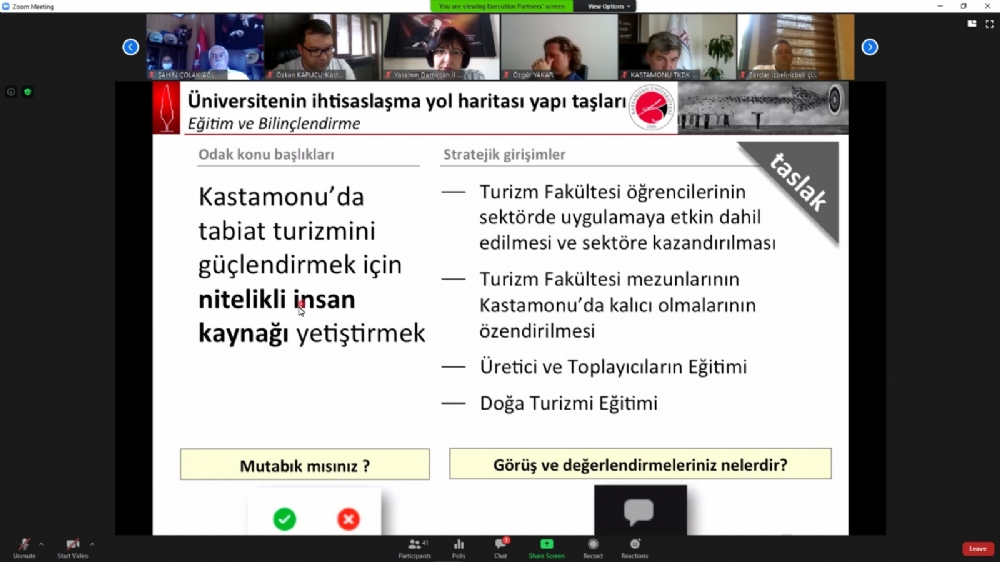Start recording with the Record icon
The image size is (1000, 562).
click(x=593, y=545)
